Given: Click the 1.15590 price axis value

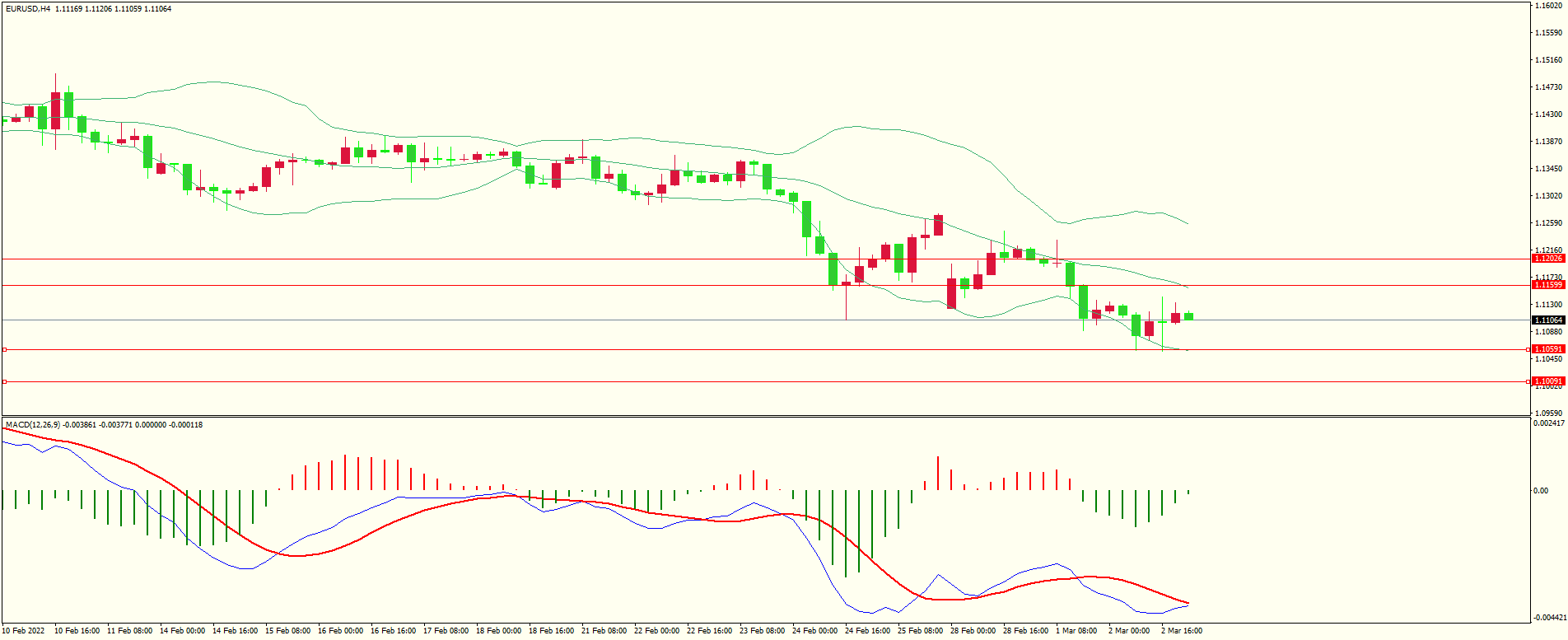Looking at the screenshot, I should [1549, 33].
